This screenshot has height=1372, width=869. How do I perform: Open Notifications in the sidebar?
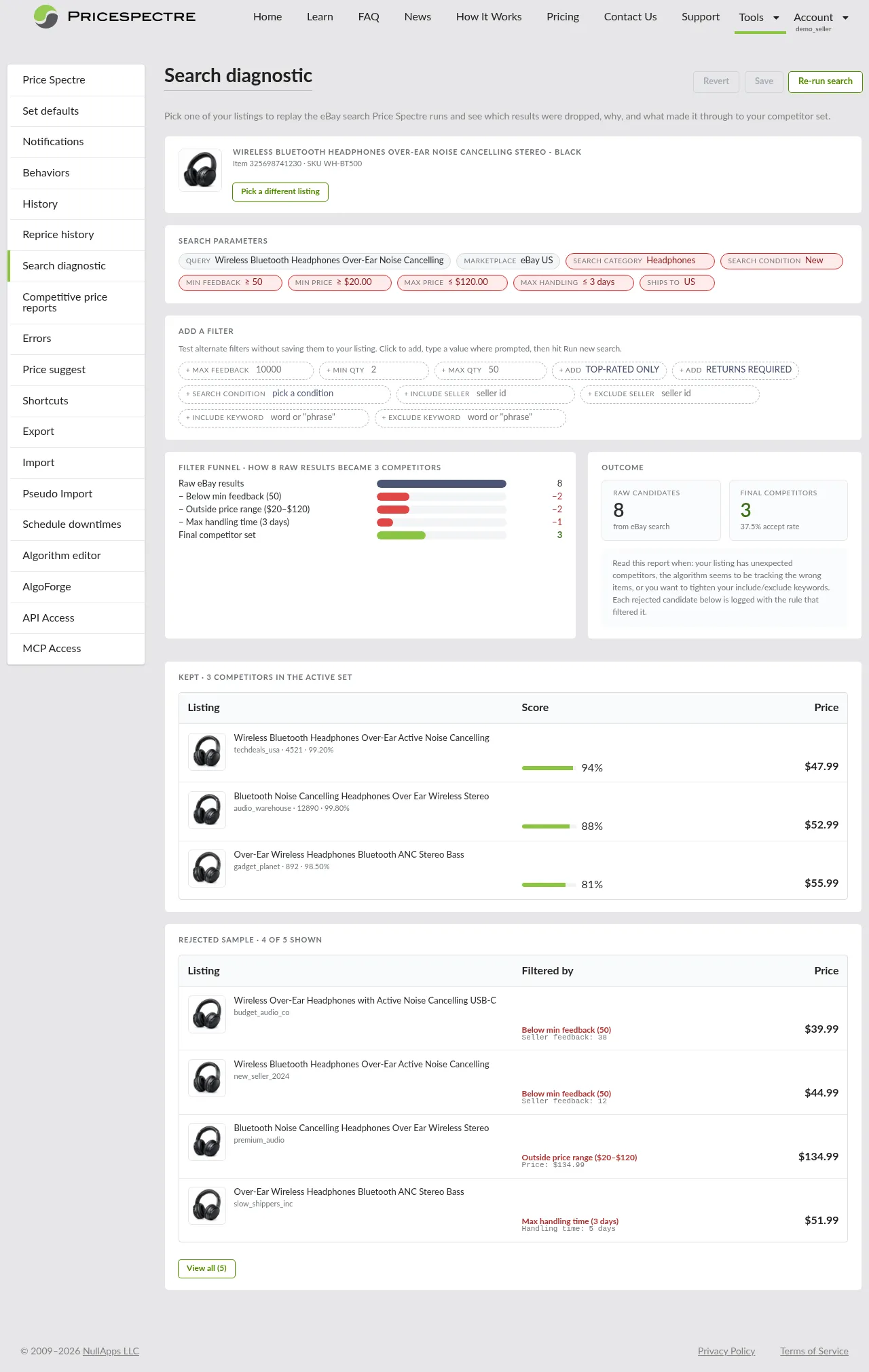76,142
